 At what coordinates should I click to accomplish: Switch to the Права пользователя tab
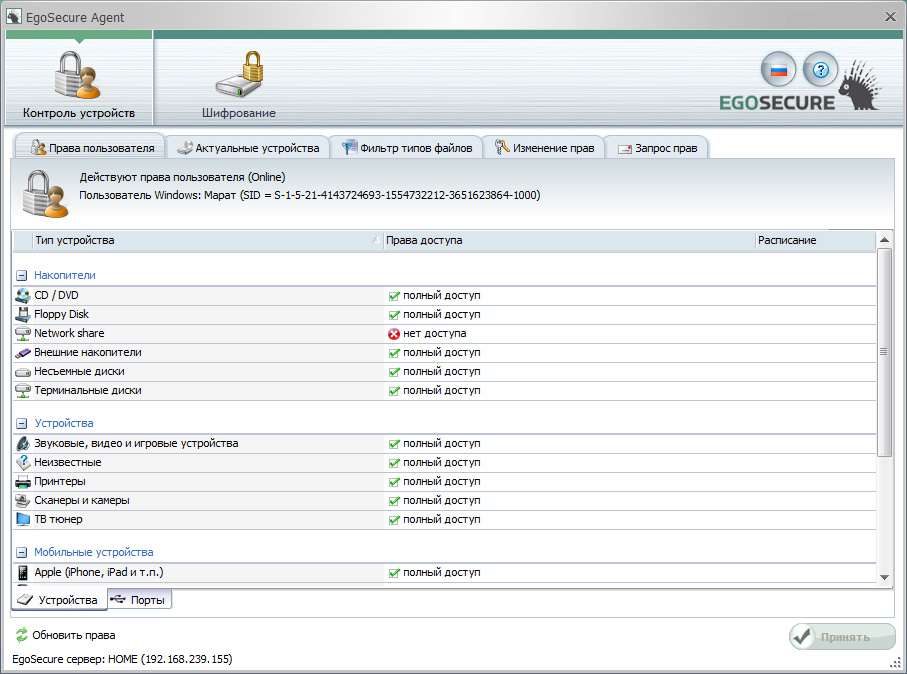(90, 148)
